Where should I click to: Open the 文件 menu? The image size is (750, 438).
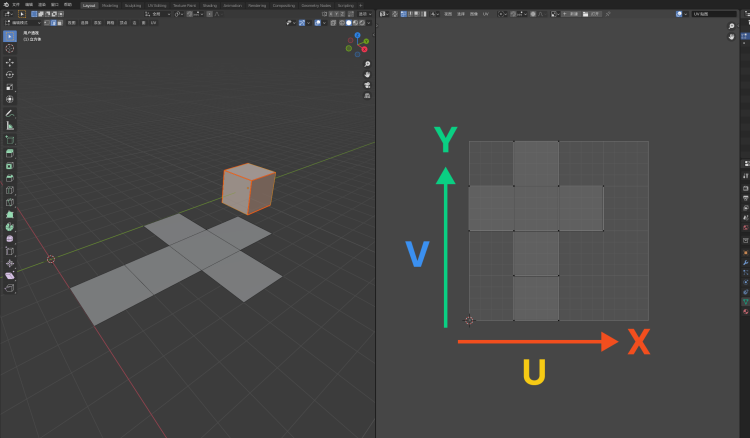(x=16, y=5)
